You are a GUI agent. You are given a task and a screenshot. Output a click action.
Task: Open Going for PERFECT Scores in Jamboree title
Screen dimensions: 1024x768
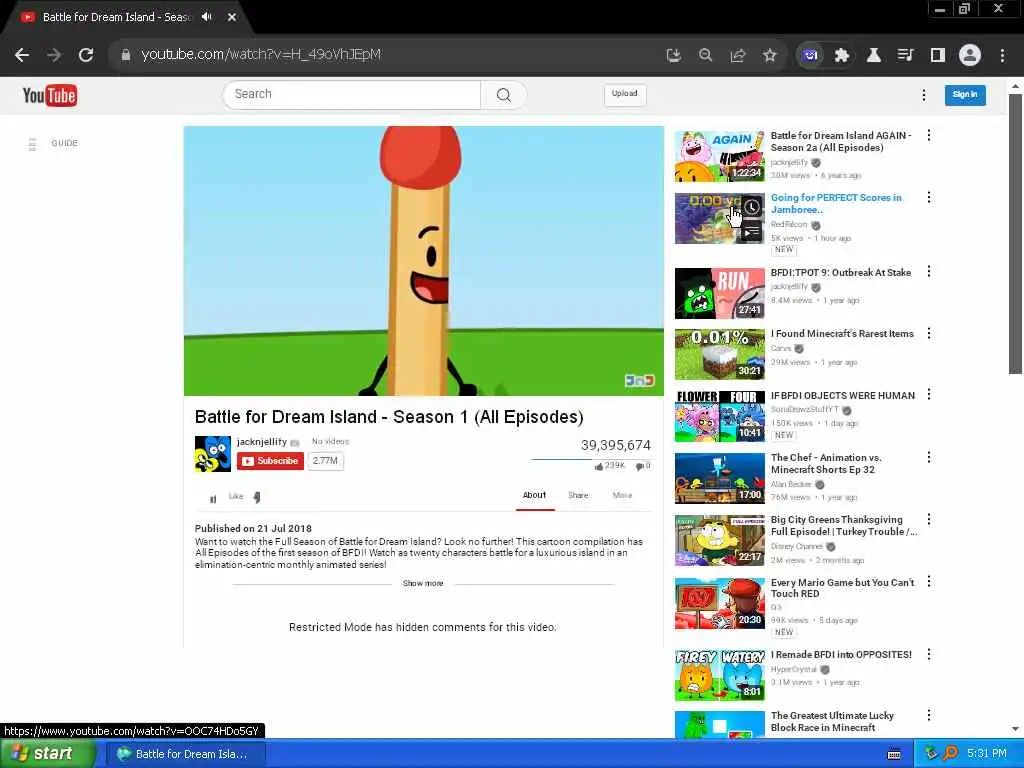(836, 204)
